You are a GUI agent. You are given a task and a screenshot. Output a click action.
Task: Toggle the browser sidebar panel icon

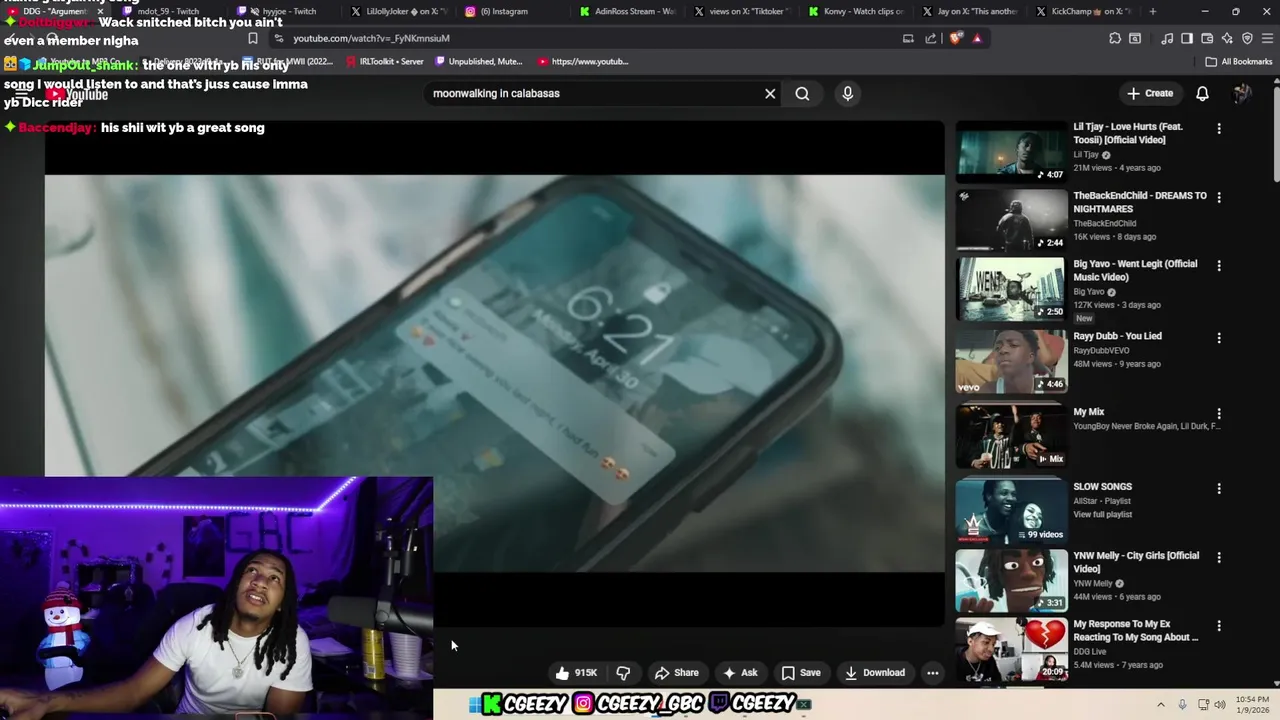coord(1187,38)
